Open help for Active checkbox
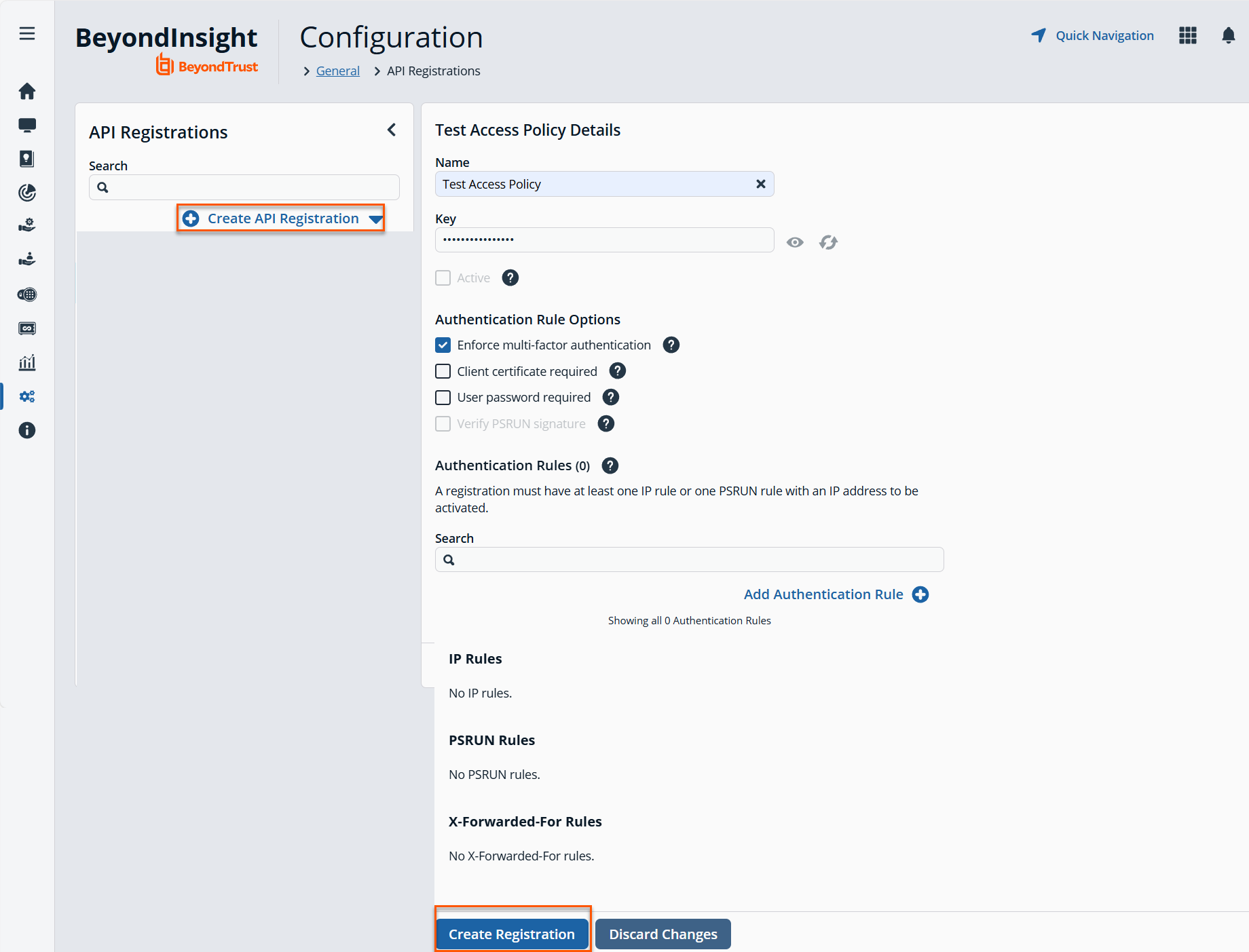1249x952 pixels. (510, 278)
